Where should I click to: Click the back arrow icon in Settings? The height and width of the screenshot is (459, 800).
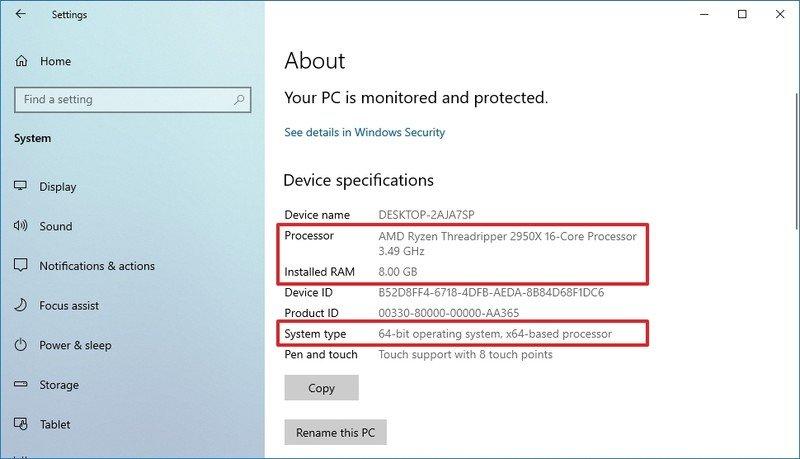pos(20,14)
